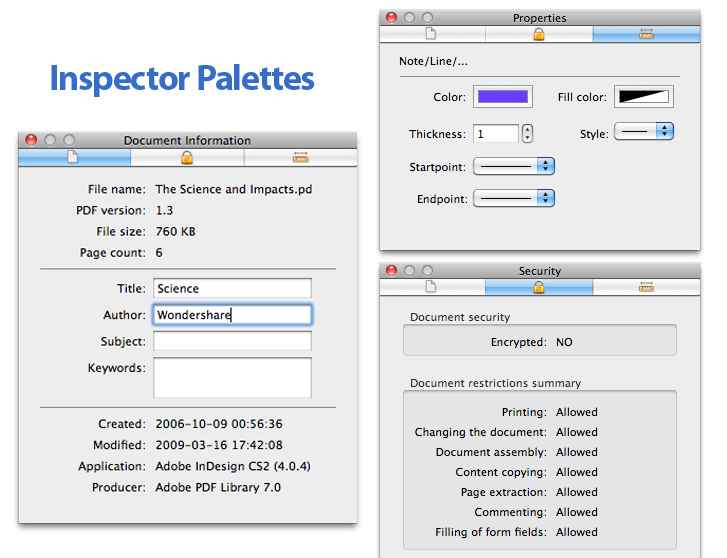Image resolution: width=727 pixels, height=558 pixels.
Task: Click the Keywords text area
Action: pos(232,378)
